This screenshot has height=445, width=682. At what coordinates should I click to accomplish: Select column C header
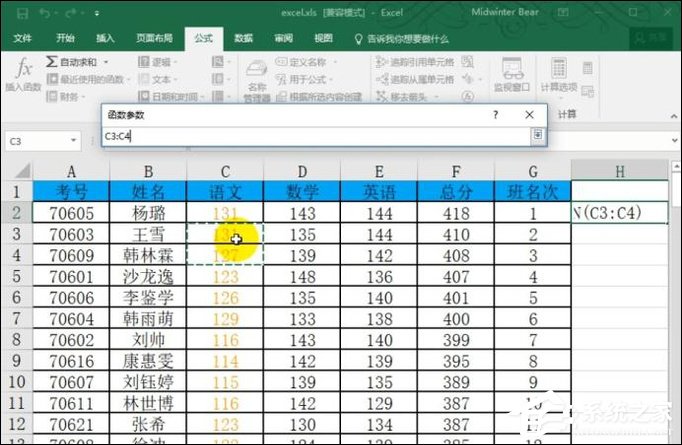[225, 171]
